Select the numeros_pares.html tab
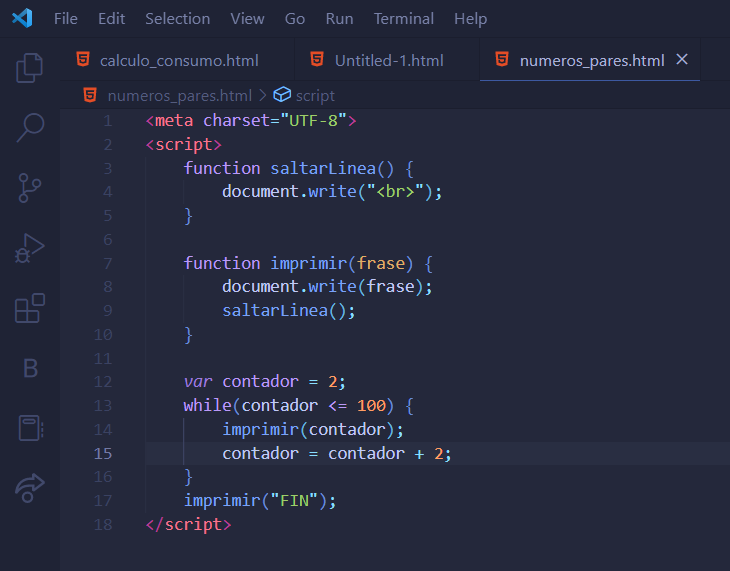The width and height of the screenshot is (730, 571). (x=590, y=60)
